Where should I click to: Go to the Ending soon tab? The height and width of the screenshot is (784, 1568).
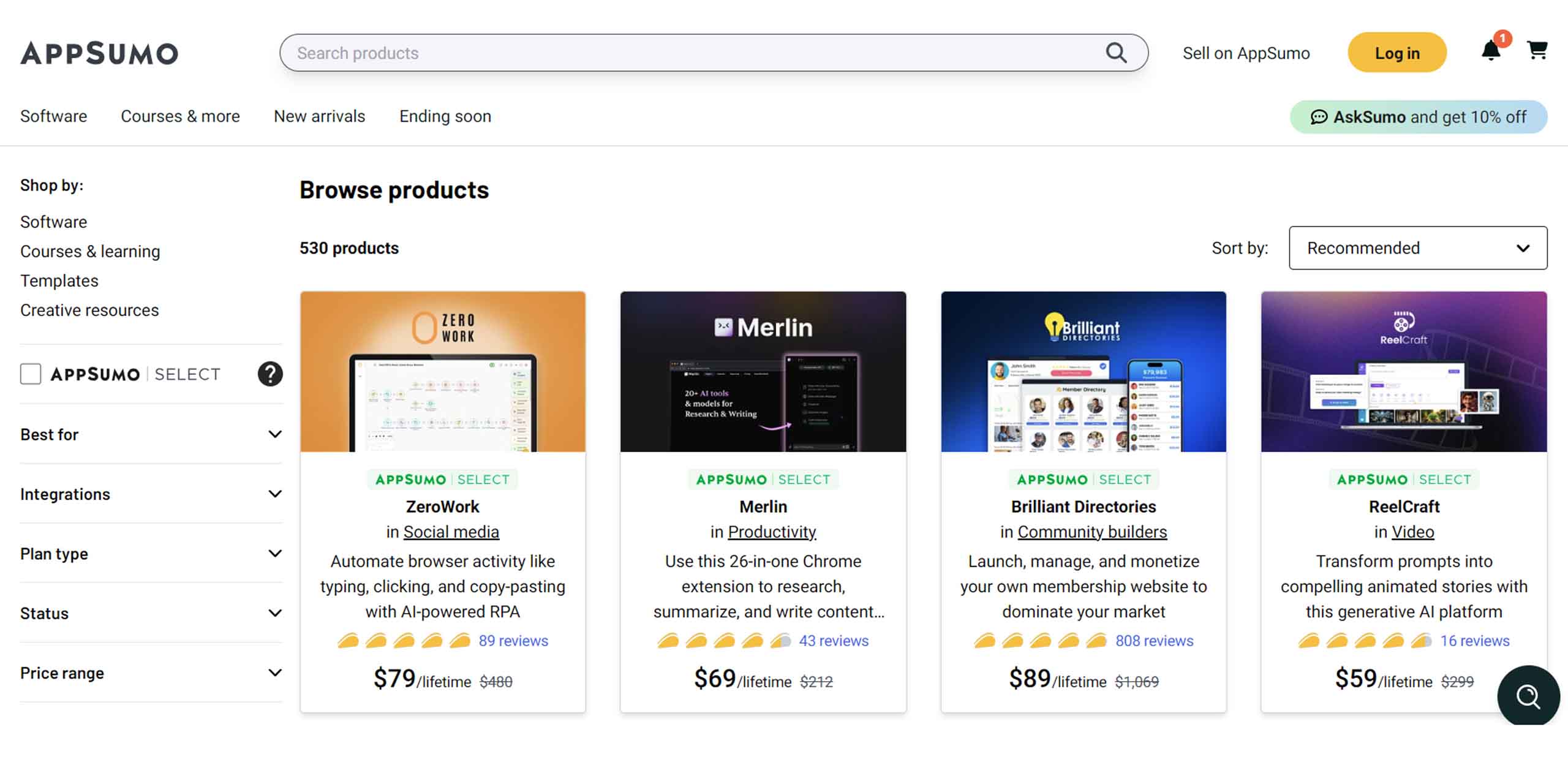(x=445, y=116)
